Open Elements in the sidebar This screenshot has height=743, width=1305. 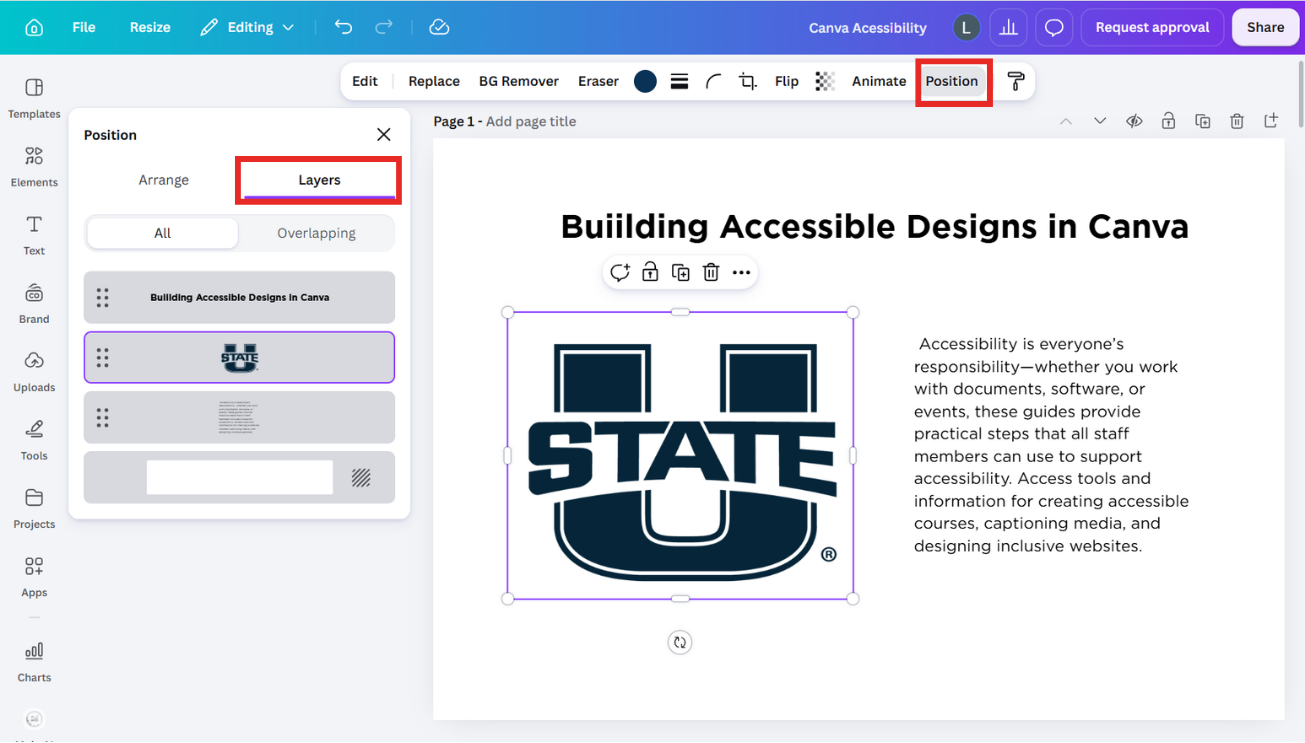coord(34,166)
